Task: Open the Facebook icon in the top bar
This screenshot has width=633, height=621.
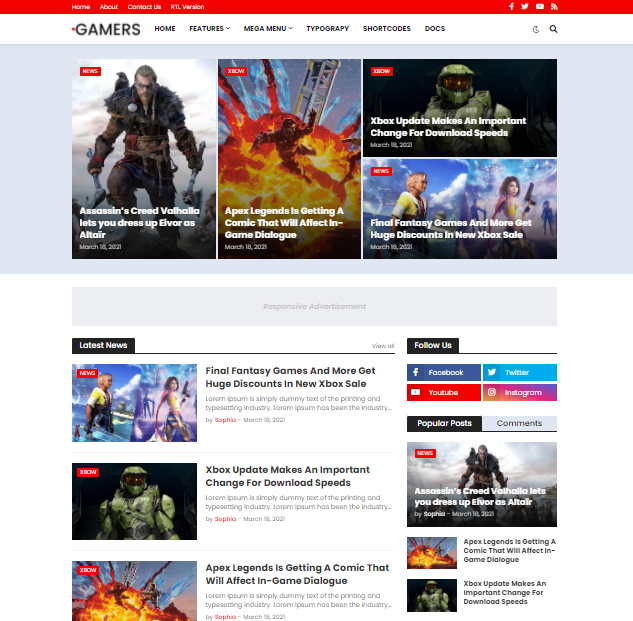Action: tap(511, 6)
